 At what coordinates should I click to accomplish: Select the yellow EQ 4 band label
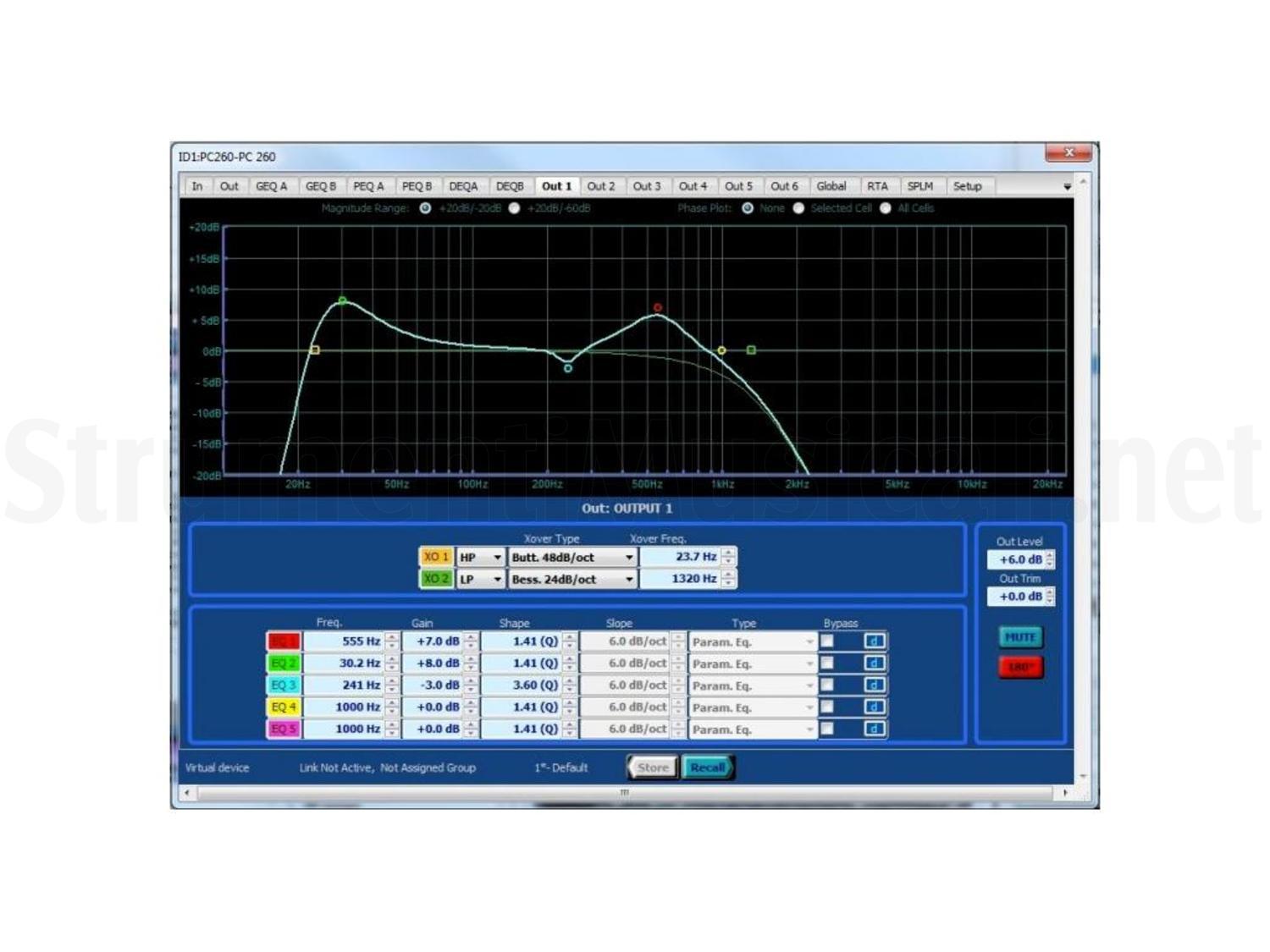[285, 707]
